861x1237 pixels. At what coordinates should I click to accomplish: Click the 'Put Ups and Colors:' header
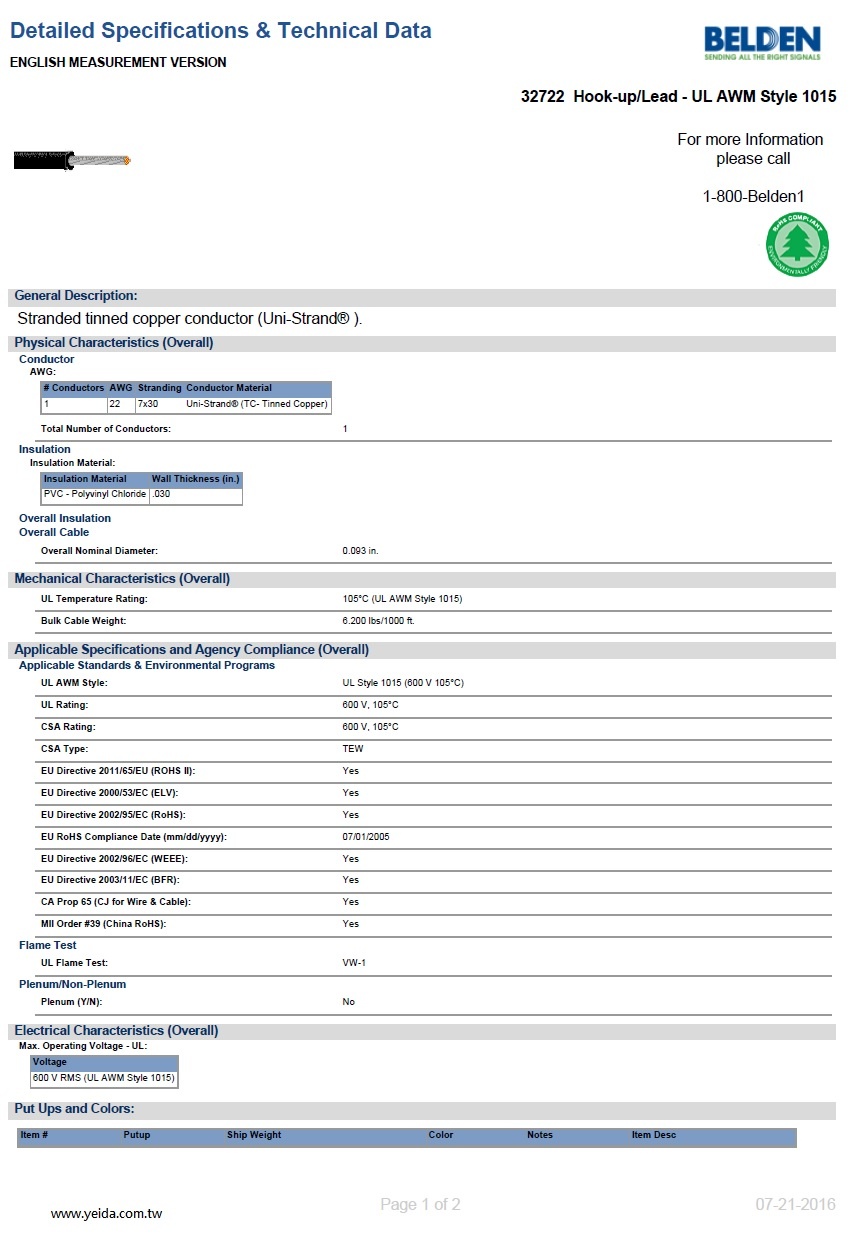[74, 1110]
